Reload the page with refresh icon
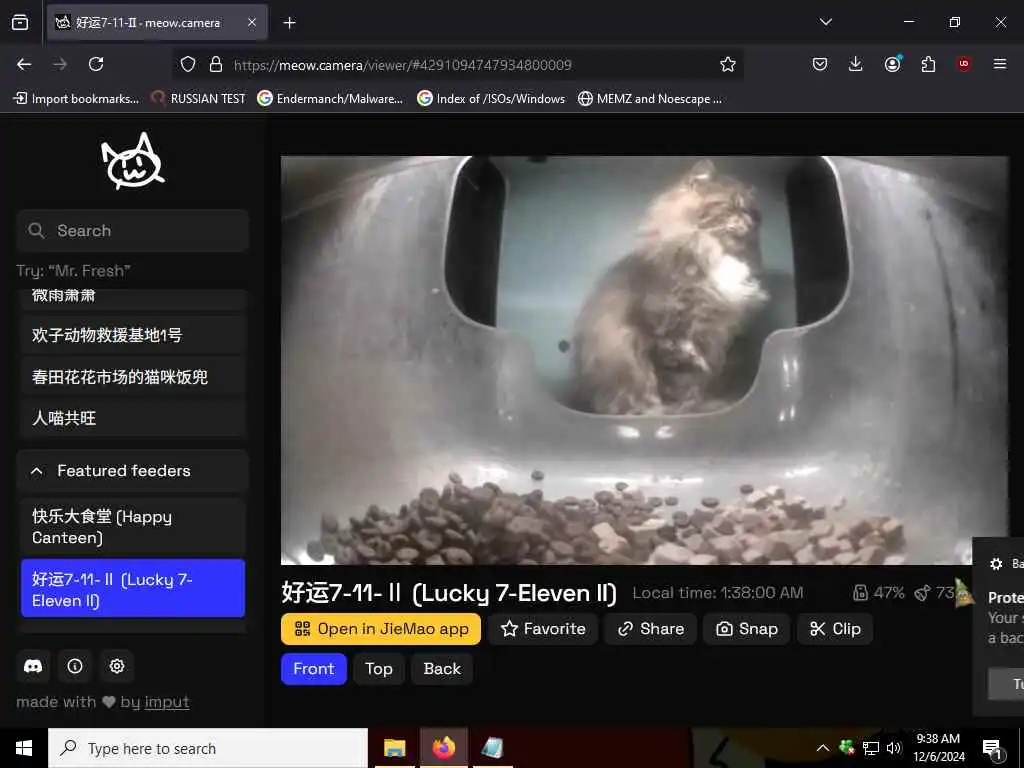 [x=96, y=64]
